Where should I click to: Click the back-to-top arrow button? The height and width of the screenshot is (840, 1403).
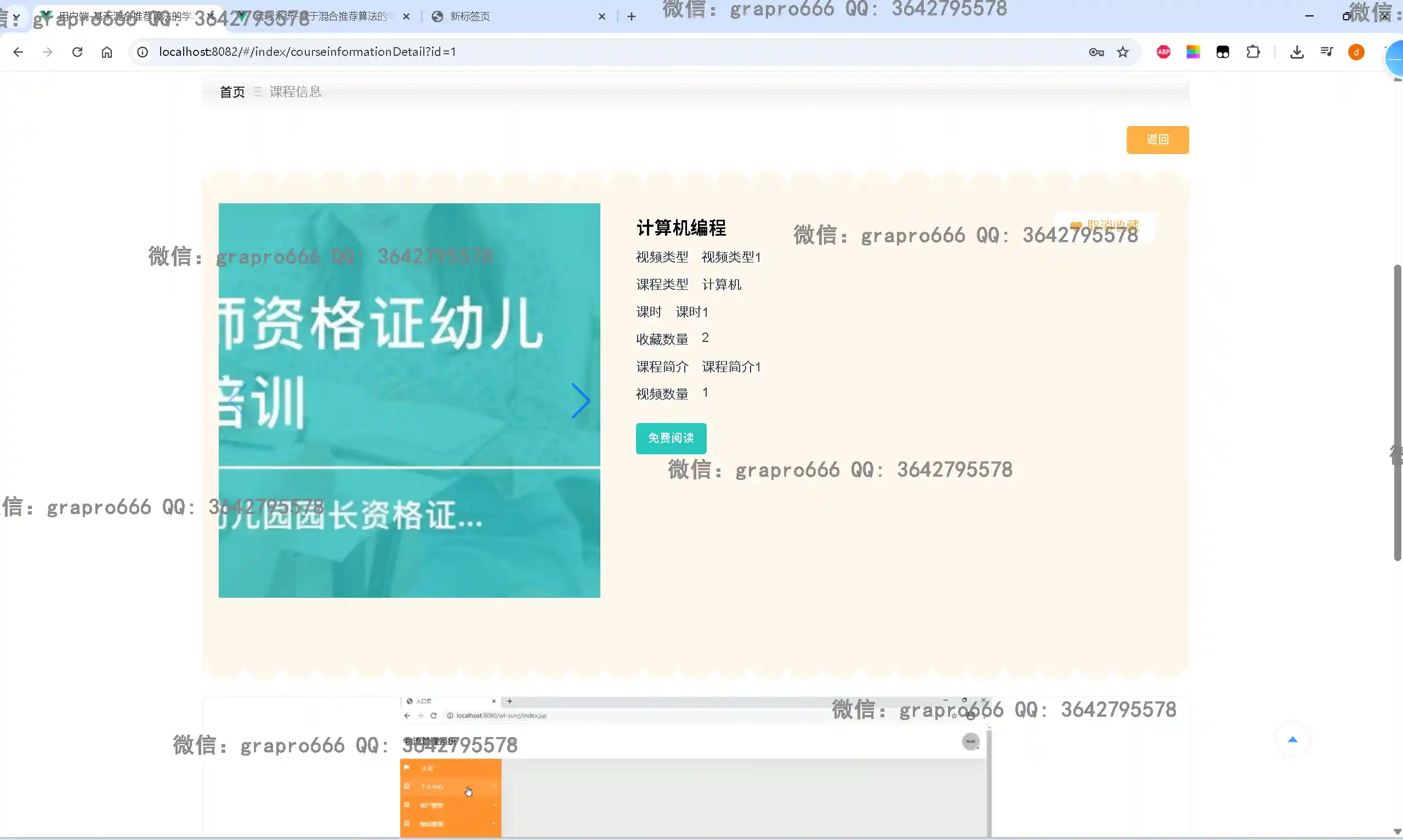pyautogui.click(x=1292, y=739)
